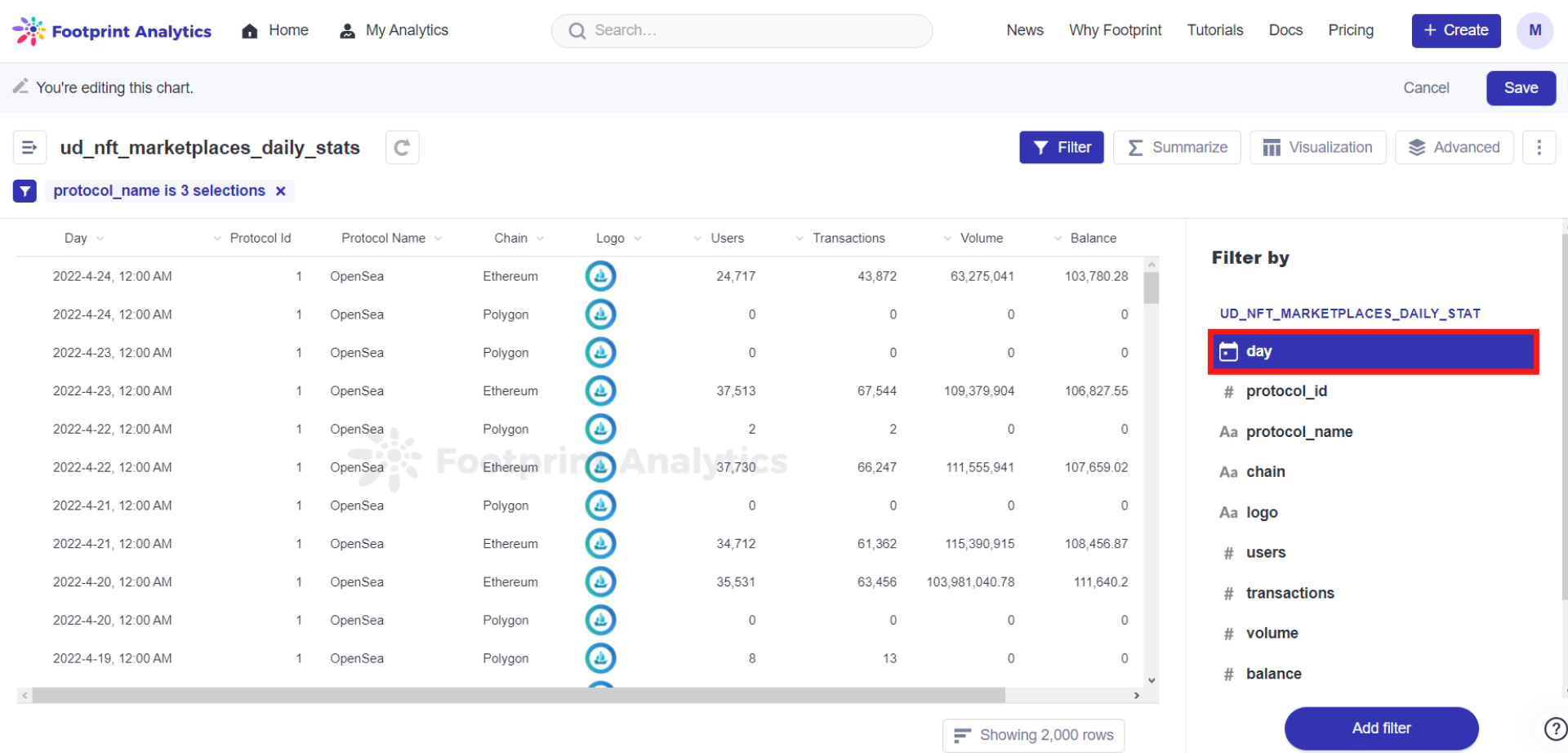Expand the Users column dropdown
The width and height of the screenshot is (1568, 753).
(698, 238)
